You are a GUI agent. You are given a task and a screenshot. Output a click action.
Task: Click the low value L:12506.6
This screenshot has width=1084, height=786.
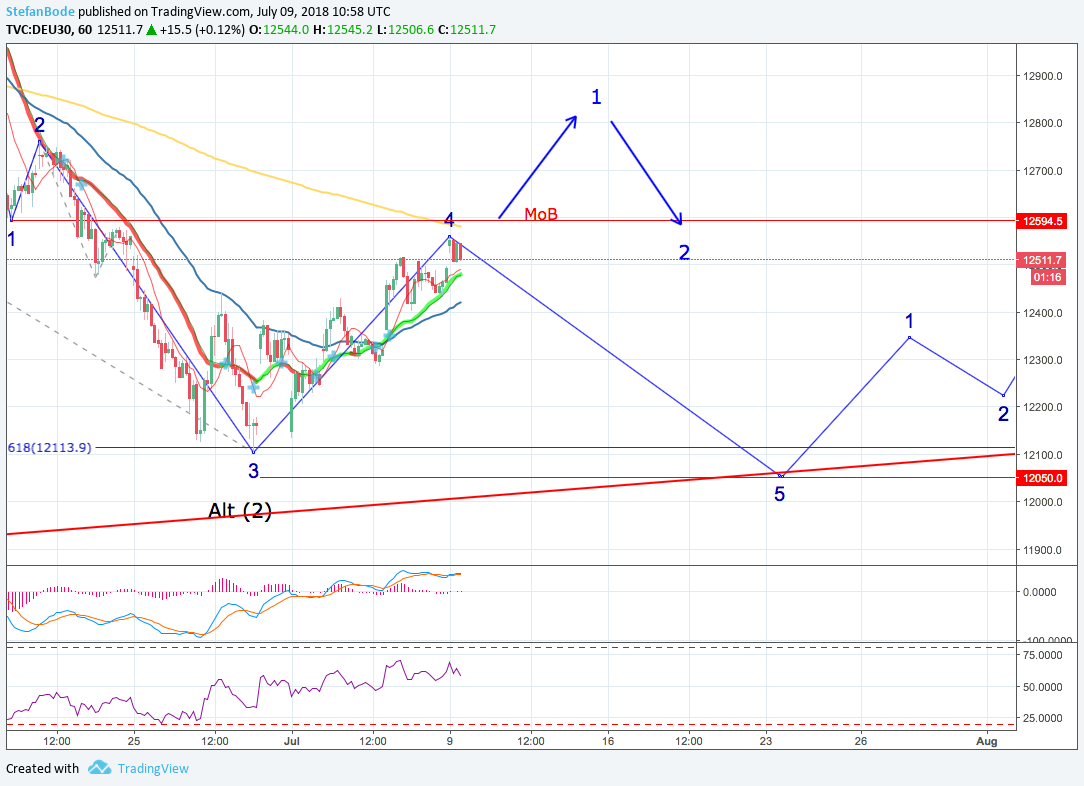pyautogui.click(x=406, y=30)
